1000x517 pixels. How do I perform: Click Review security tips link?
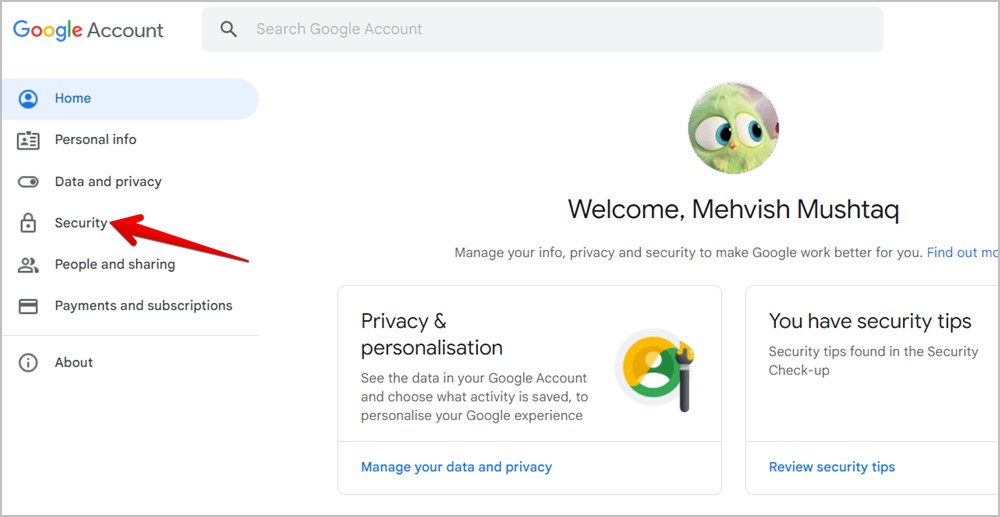click(x=832, y=467)
